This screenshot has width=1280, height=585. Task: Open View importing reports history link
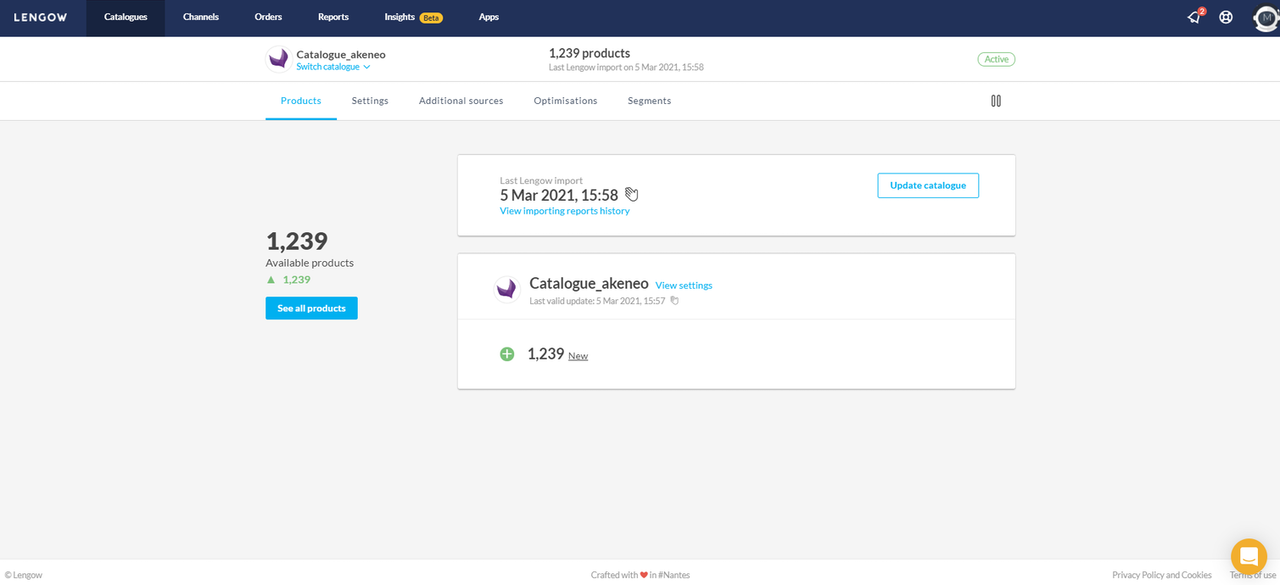click(x=564, y=211)
